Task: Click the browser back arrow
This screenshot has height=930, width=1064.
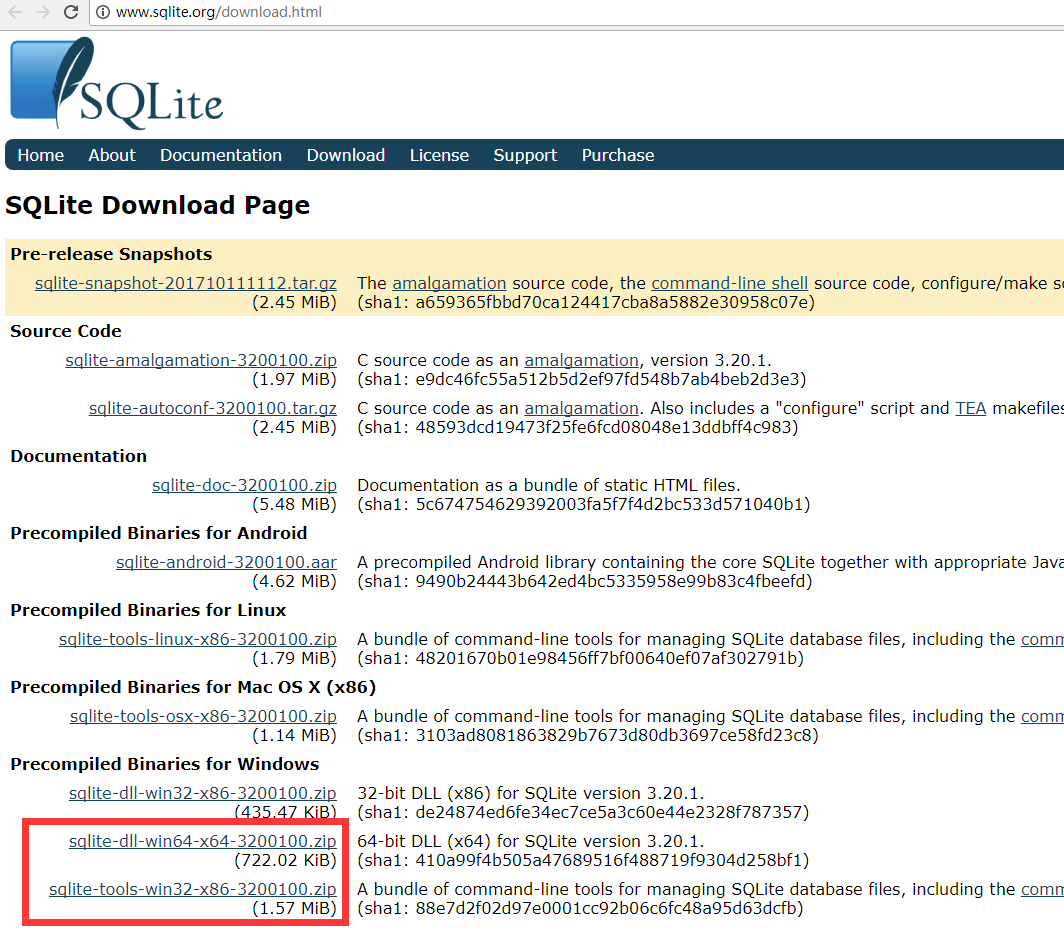Action: (15, 12)
